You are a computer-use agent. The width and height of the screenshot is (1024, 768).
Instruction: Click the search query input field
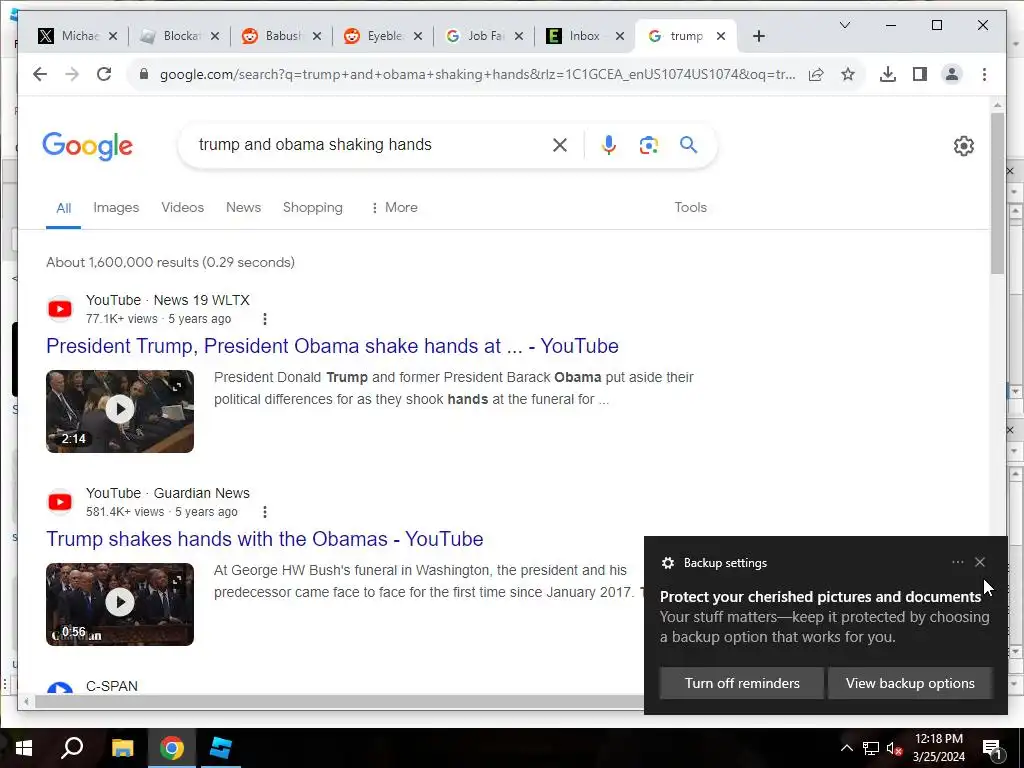pyautogui.click(x=369, y=144)
